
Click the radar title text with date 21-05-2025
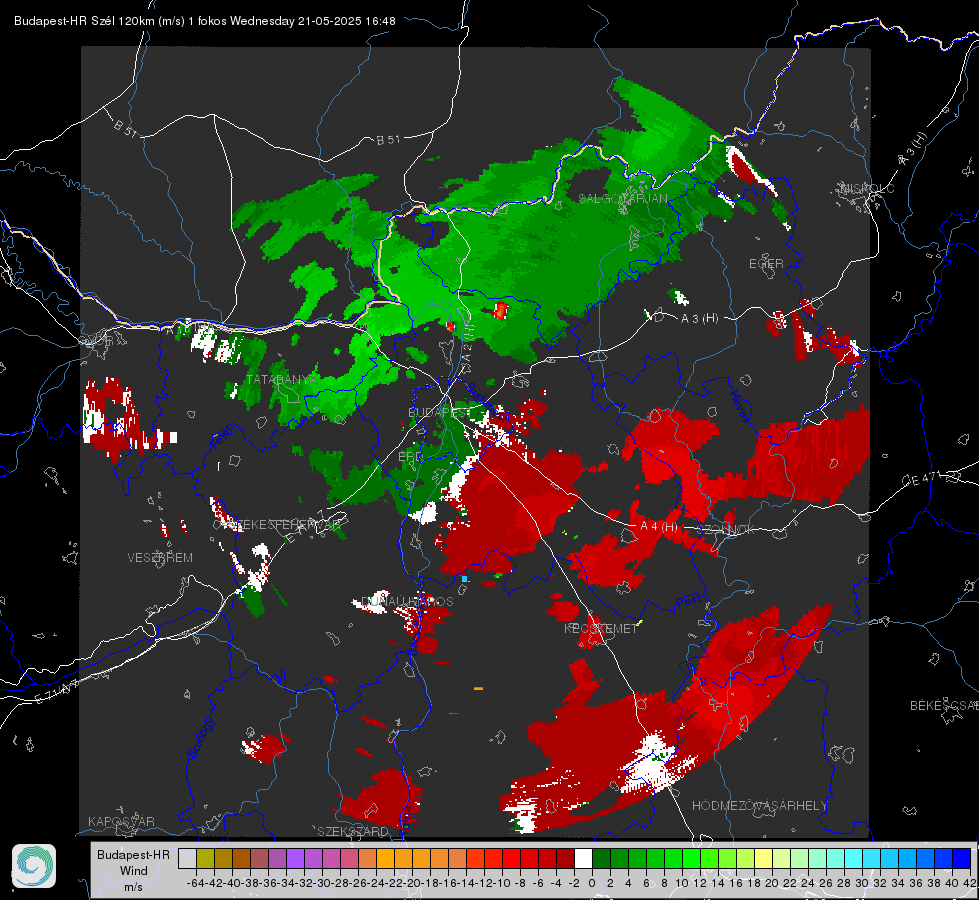205,21
